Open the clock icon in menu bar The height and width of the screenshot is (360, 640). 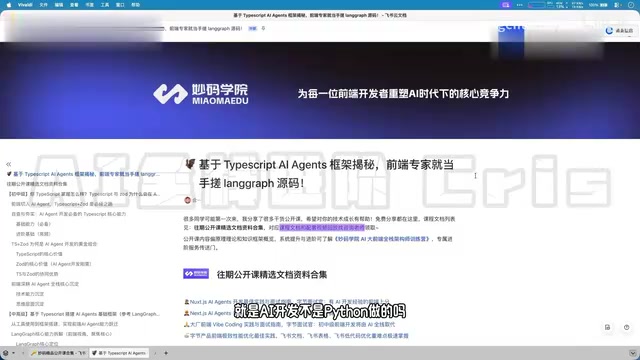pyautogui.click(x=631, y=5)
